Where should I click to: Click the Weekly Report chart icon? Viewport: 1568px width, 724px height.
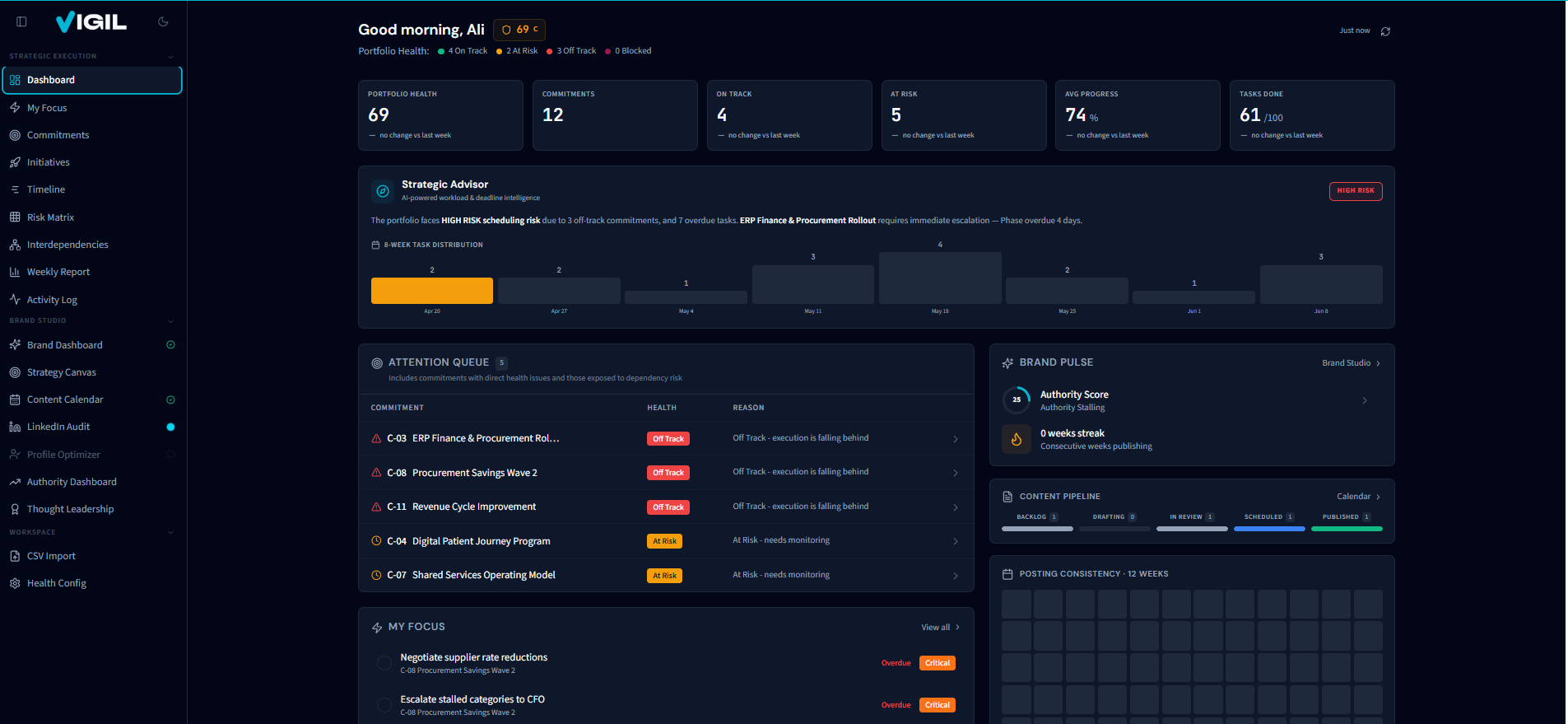pos(15,272)
